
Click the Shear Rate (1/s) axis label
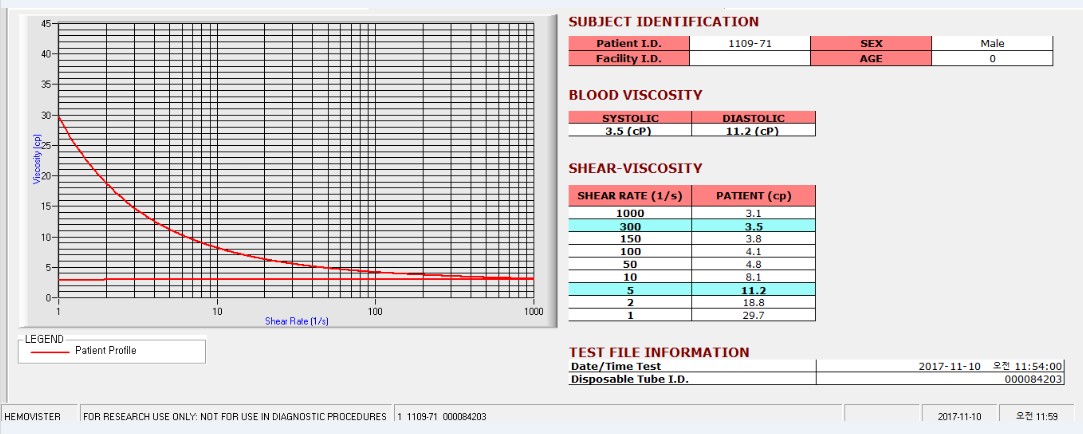[x=296, y=321]
